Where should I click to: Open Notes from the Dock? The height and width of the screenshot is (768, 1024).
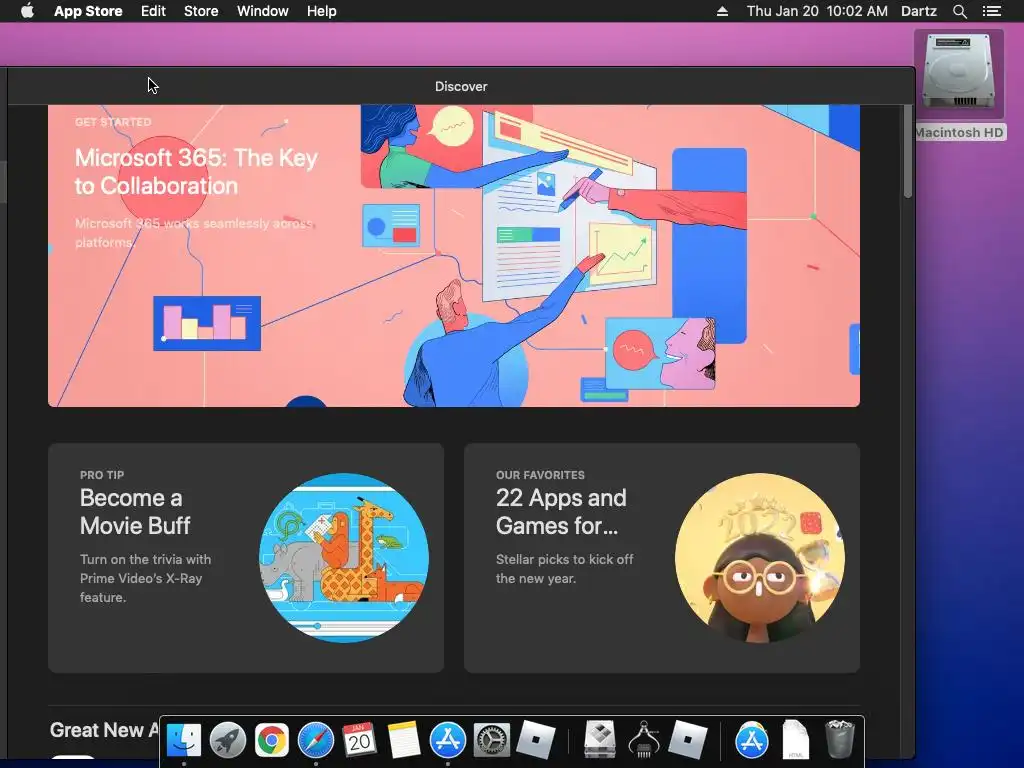pos(404,740)
